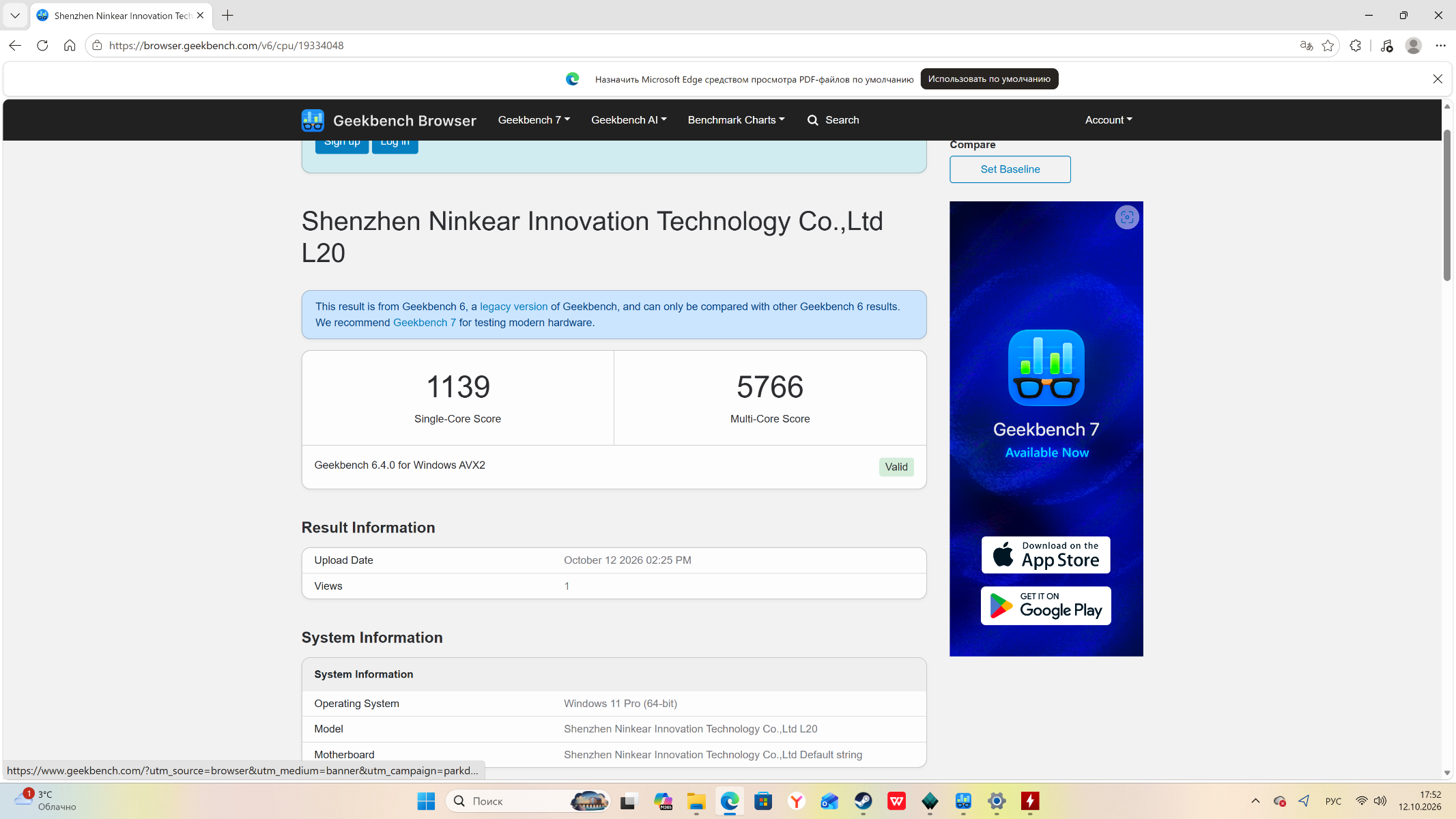Click the Geekbench Browser logo icon
The image size is (1456, 819).
click(313, 120)
